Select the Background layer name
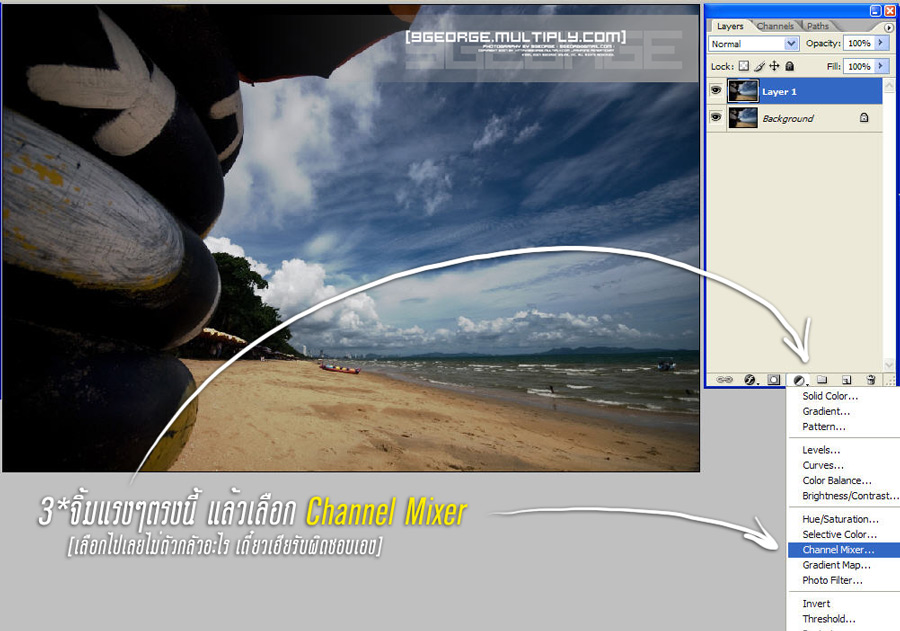 [788, 118]
